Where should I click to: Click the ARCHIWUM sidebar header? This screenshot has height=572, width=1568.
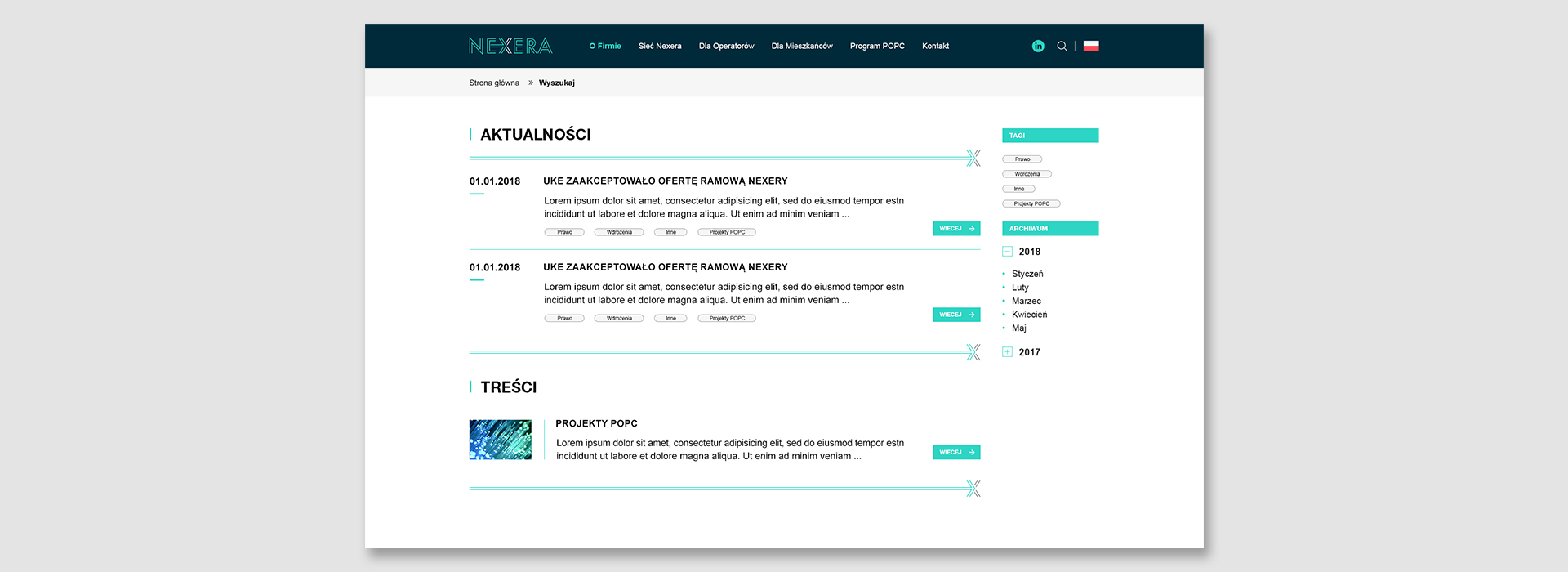click(1050, 229)
